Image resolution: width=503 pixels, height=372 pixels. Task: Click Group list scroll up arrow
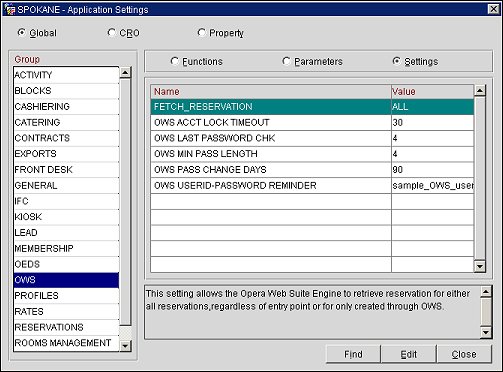click(125, 72)
